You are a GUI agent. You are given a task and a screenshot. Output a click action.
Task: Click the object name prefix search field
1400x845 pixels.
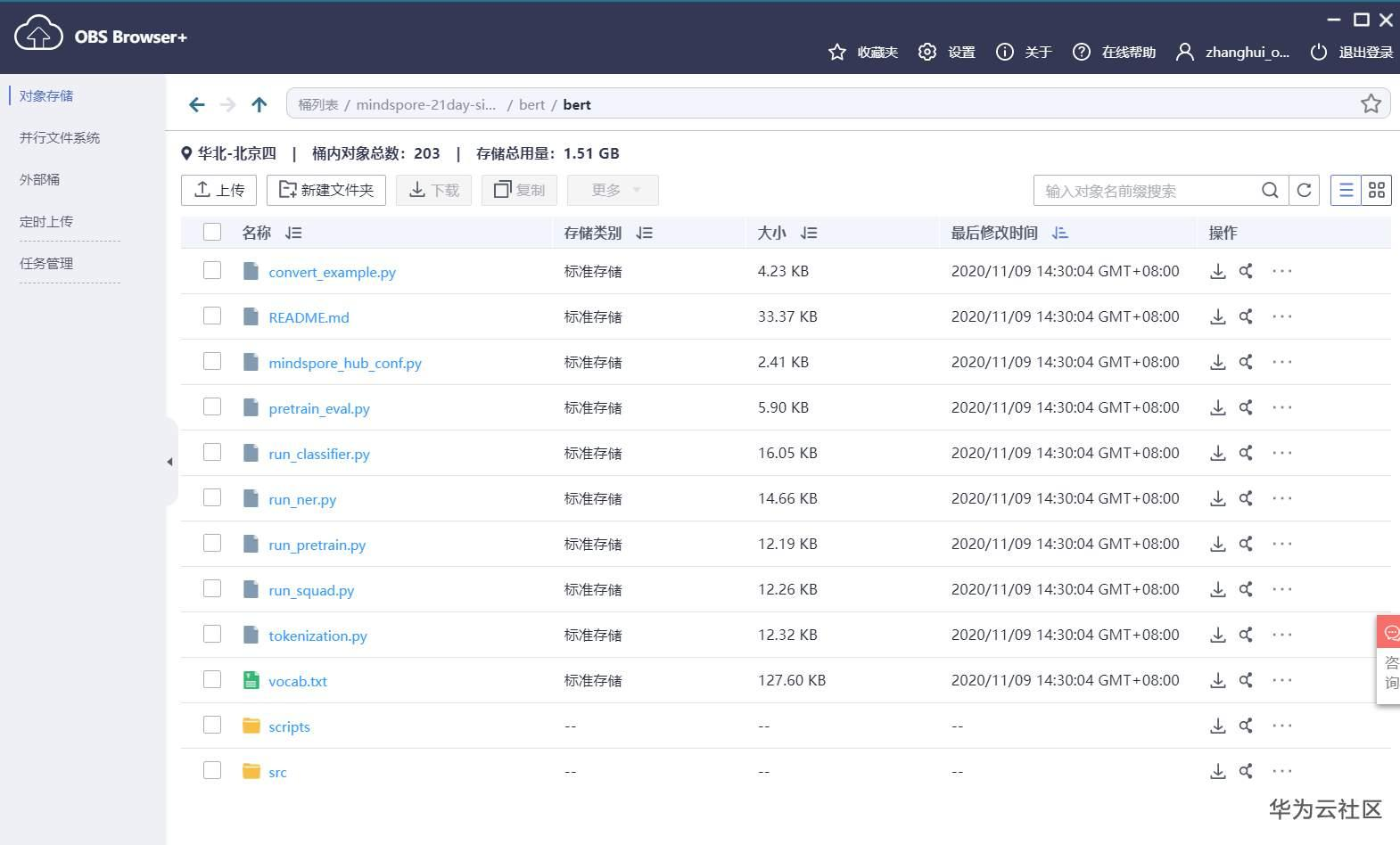1143,191
